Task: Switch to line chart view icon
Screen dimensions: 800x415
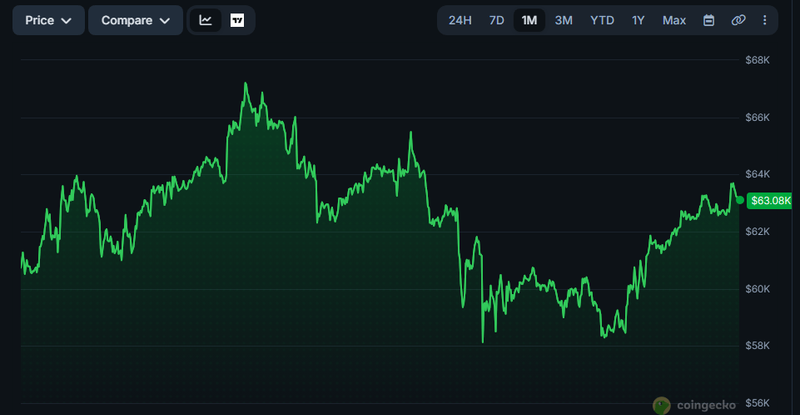Action: click(x=206, y=20)
